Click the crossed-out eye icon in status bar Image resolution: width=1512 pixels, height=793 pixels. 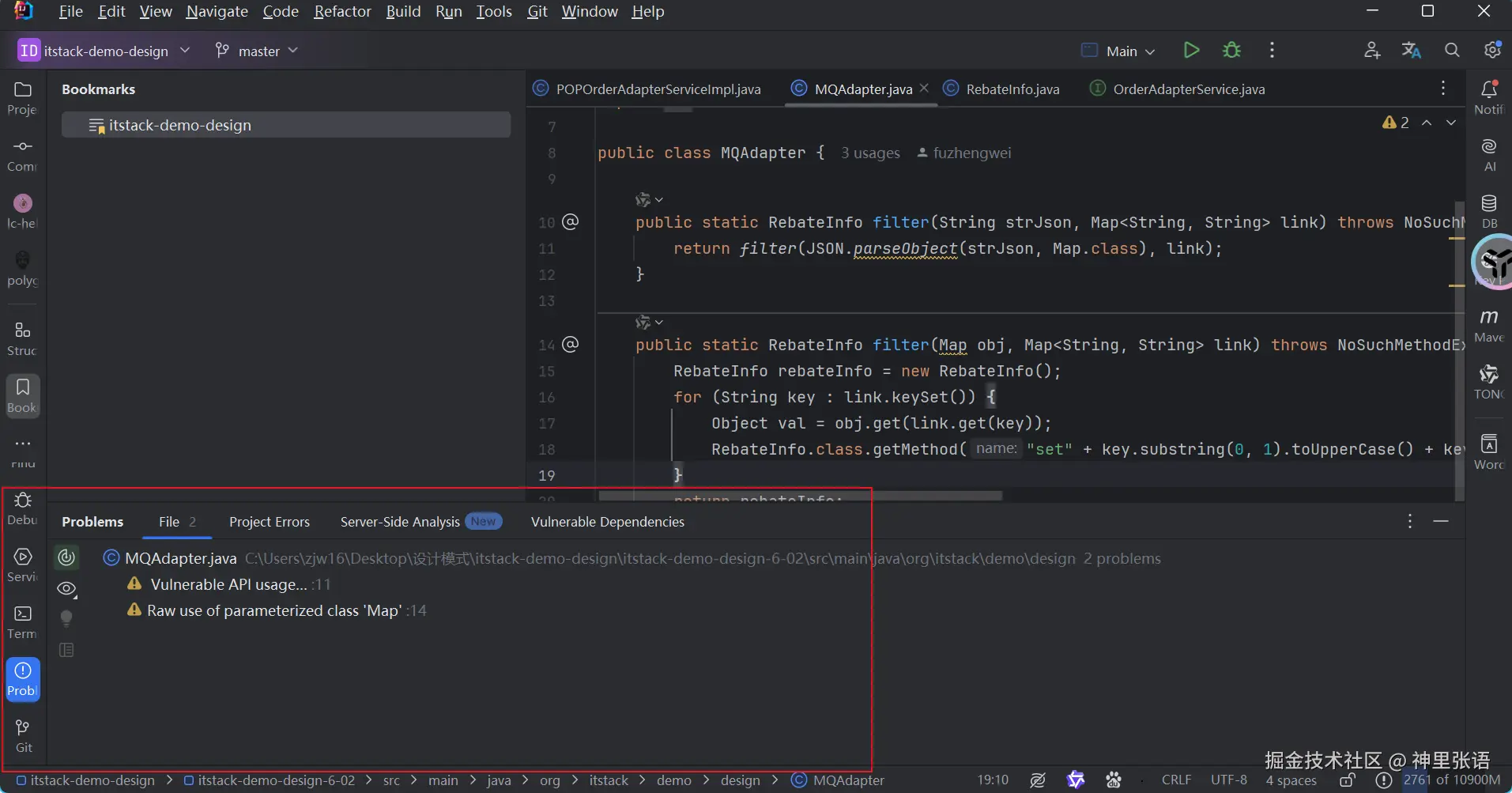[x=1038, y=780]
